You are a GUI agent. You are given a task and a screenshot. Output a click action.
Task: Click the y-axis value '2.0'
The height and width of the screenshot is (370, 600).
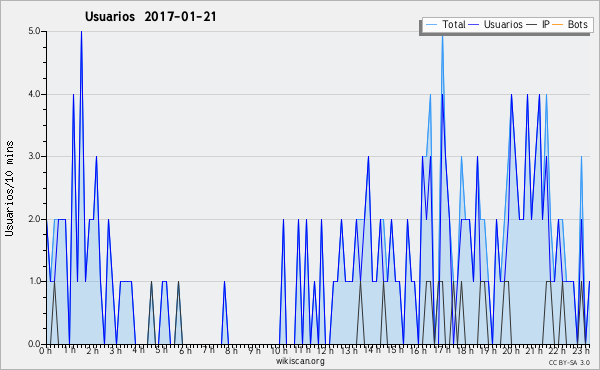(x=34, y=219)
